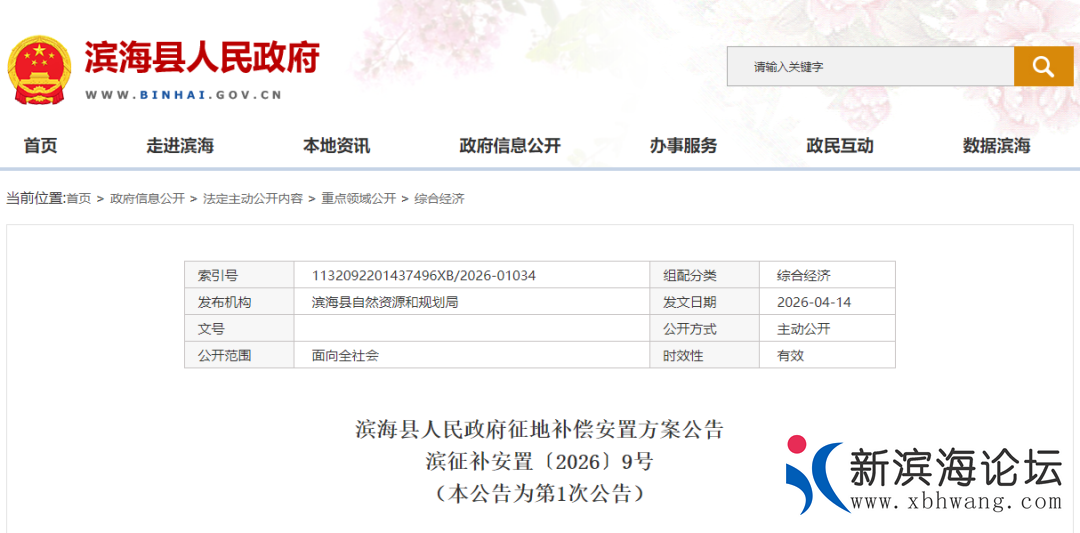
Task: Focus the 请输入关键字 search field
Action: tap(869, 67)
